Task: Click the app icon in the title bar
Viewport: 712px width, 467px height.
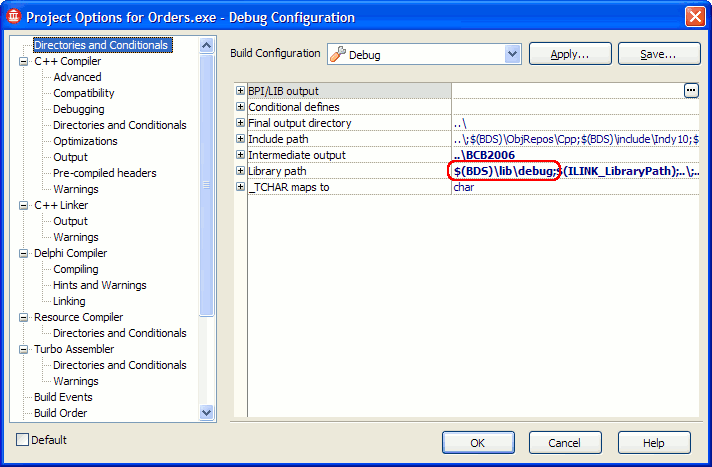Action: (13, 16)
